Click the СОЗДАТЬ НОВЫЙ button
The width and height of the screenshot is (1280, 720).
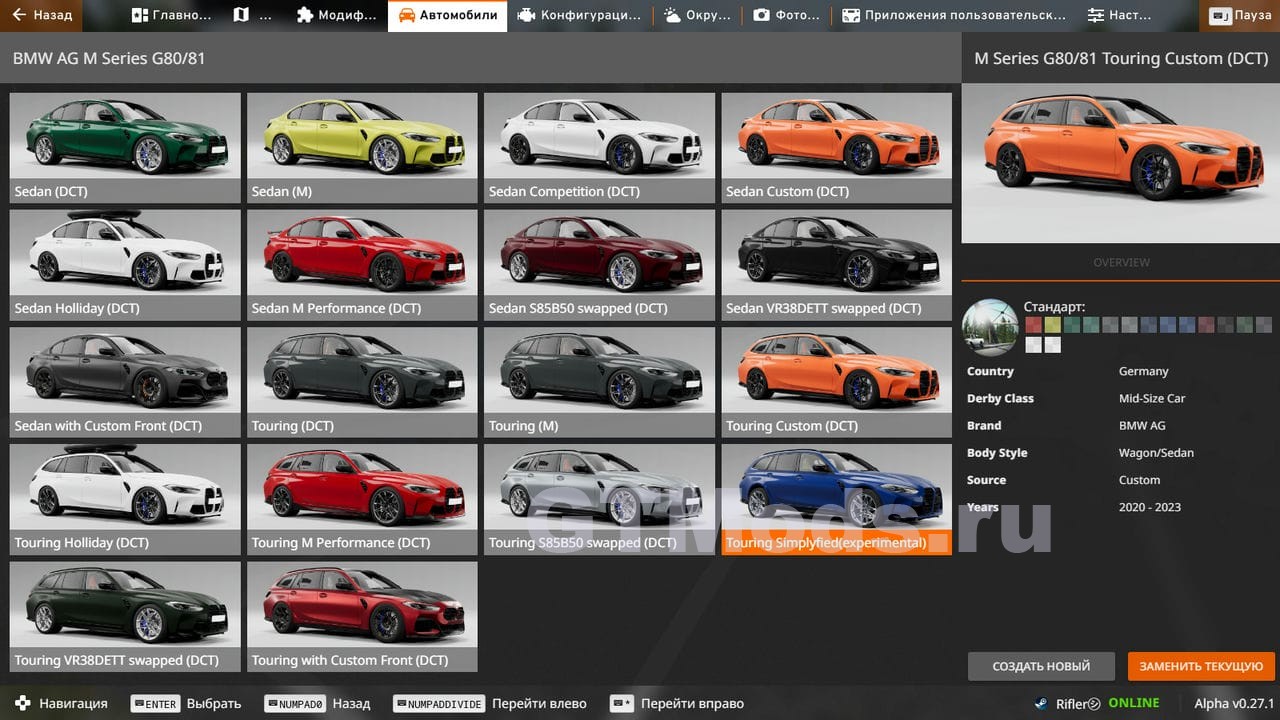[x=1041, y=666]
